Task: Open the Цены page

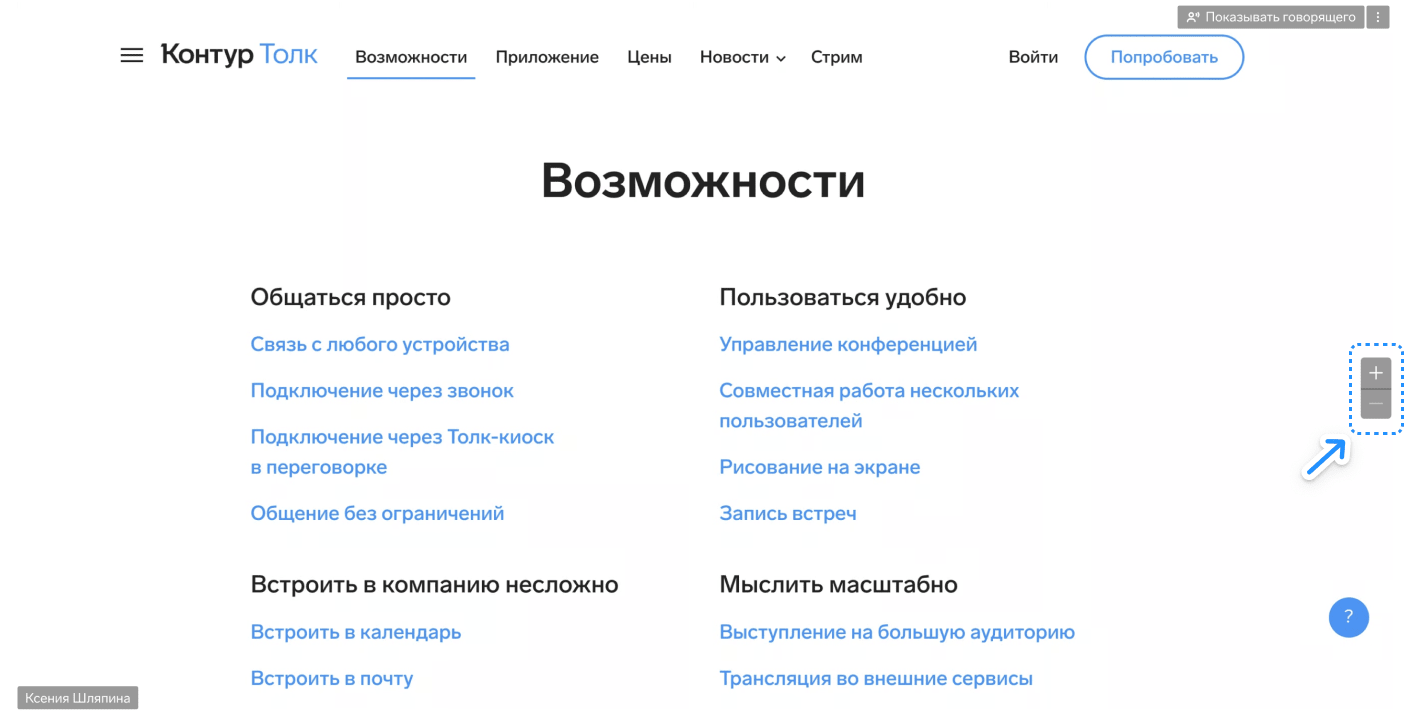Action: click(649, 58)
